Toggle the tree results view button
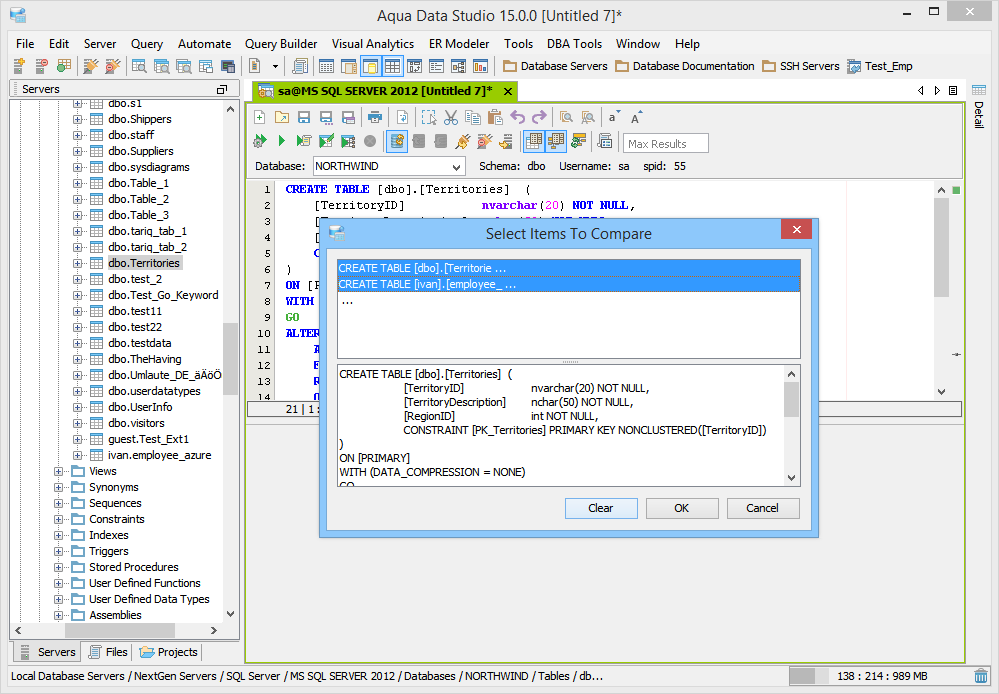999x694 pixels. (556, 141)
